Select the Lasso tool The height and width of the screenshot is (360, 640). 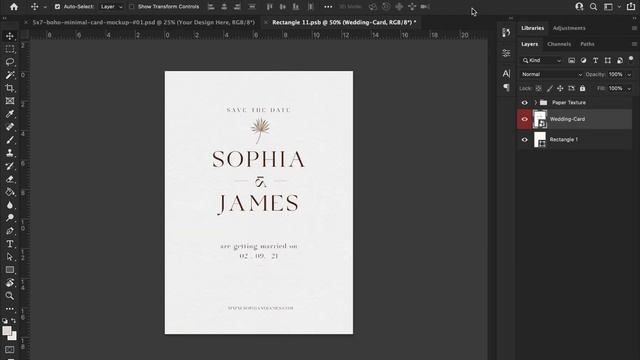10,62
